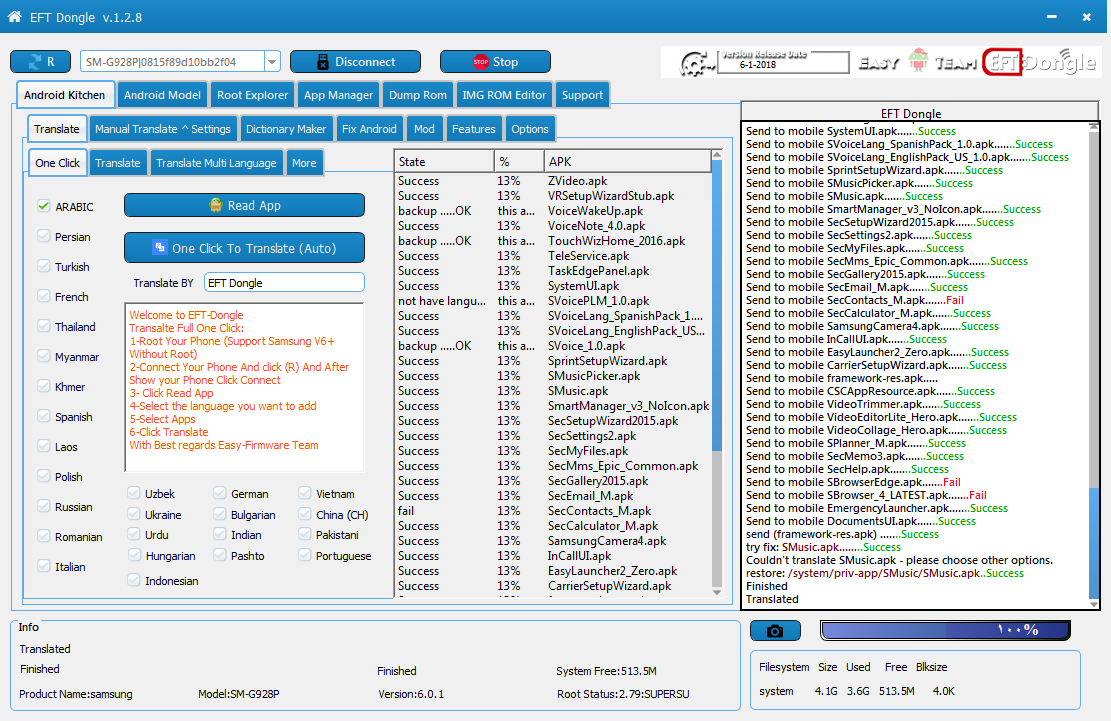Viewport: 1111px width, 721px height.
Task: Open the Options tab
Action: (529, 129)
